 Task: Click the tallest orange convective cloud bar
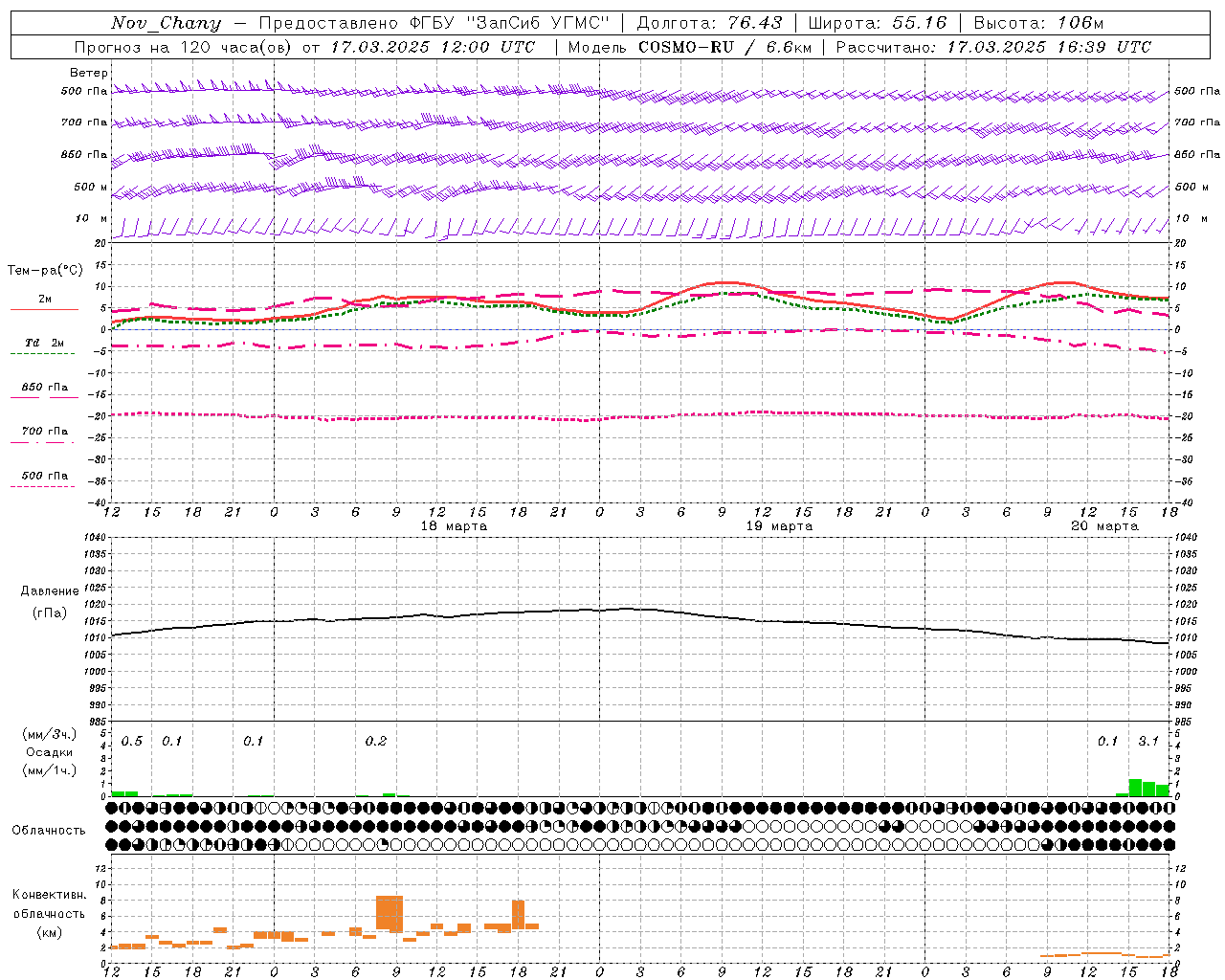click(390, 913)
